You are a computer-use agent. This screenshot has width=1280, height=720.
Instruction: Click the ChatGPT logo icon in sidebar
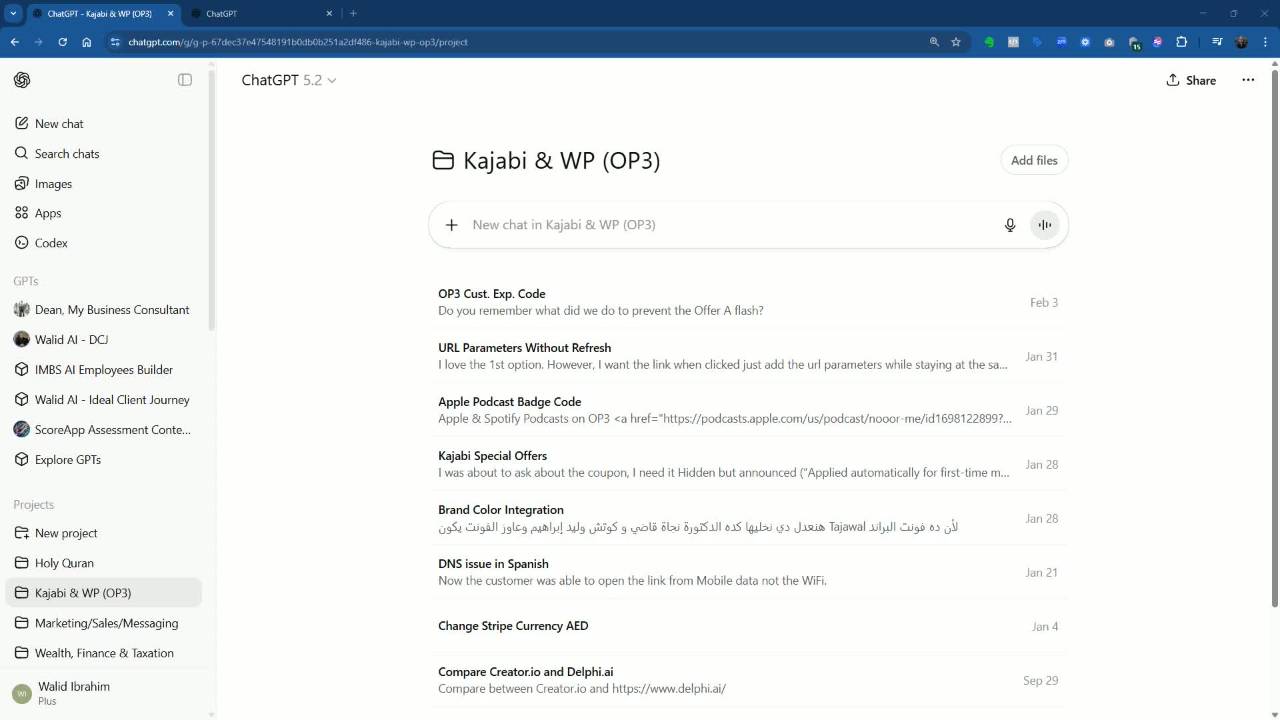pos(22,80)
